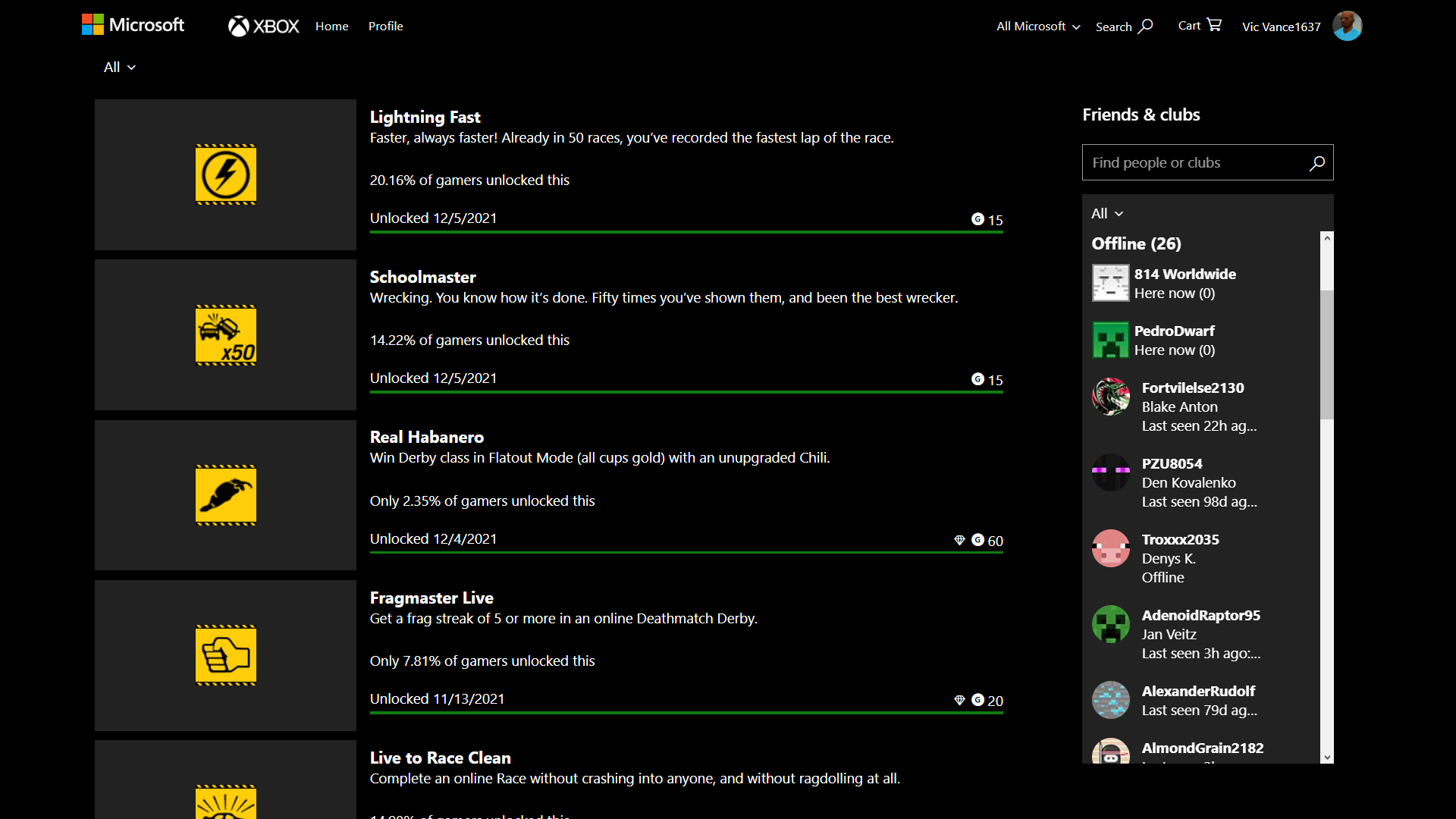Screen dimensions: 1456x819
Task: Click 'Unlocked 11/13/2021' text
Action: [x=437, y=698]
